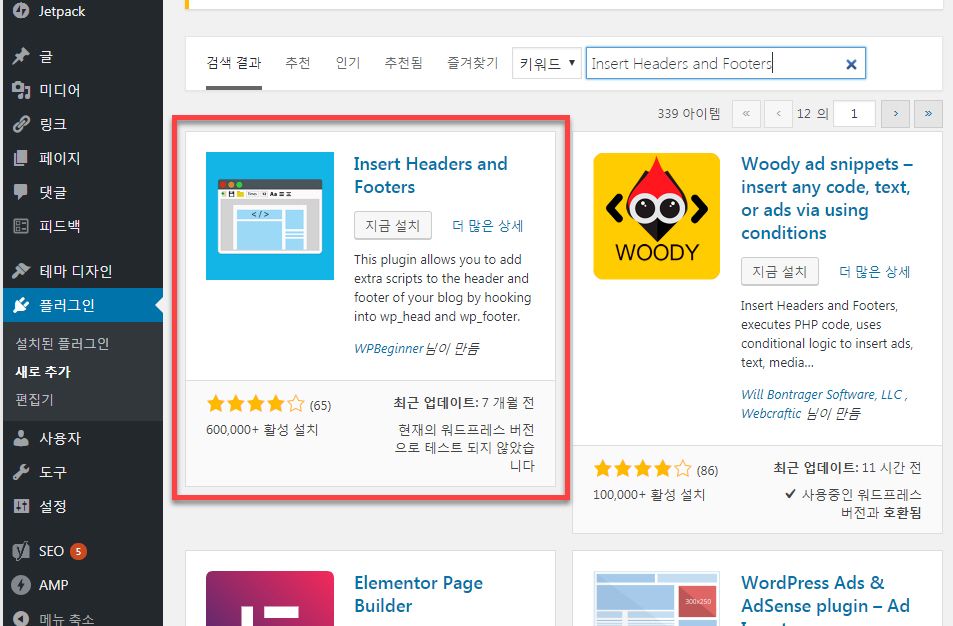Open the Will Bontrager Software, LLC author link
The width and height of the screenshot is (953, 626).
coord(824,394)
